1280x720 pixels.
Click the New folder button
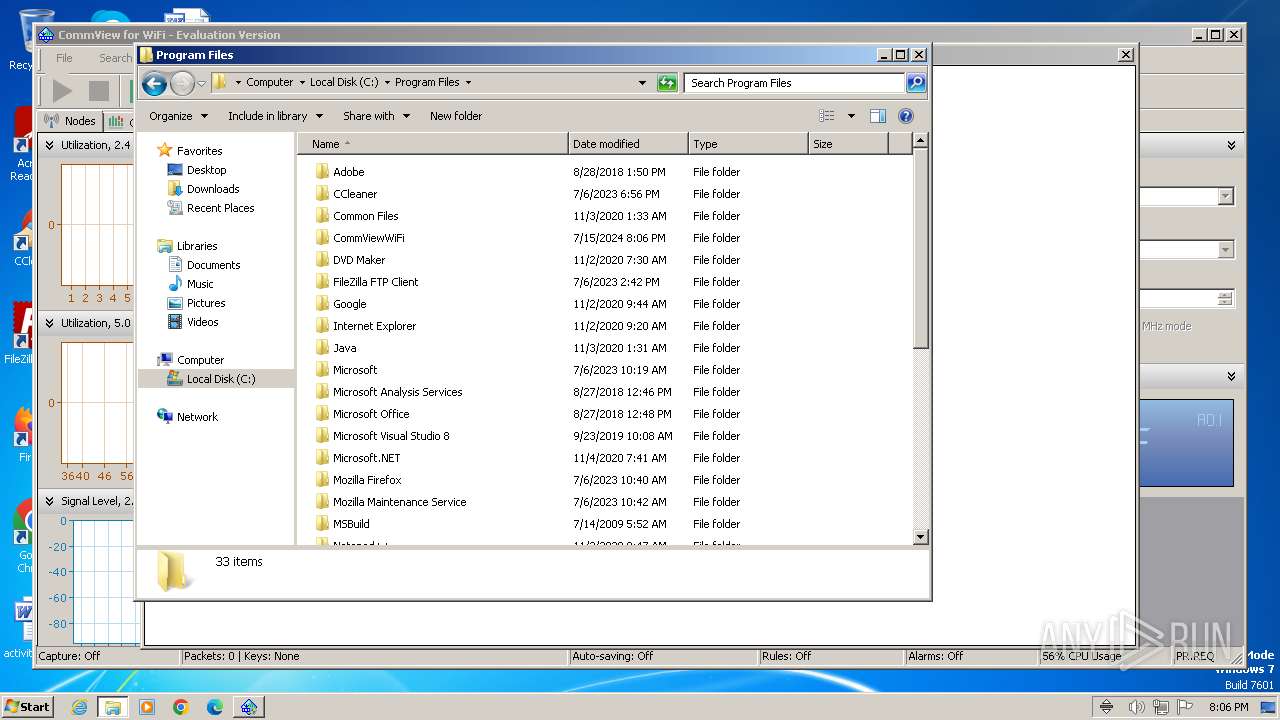(x=456, y=116)
